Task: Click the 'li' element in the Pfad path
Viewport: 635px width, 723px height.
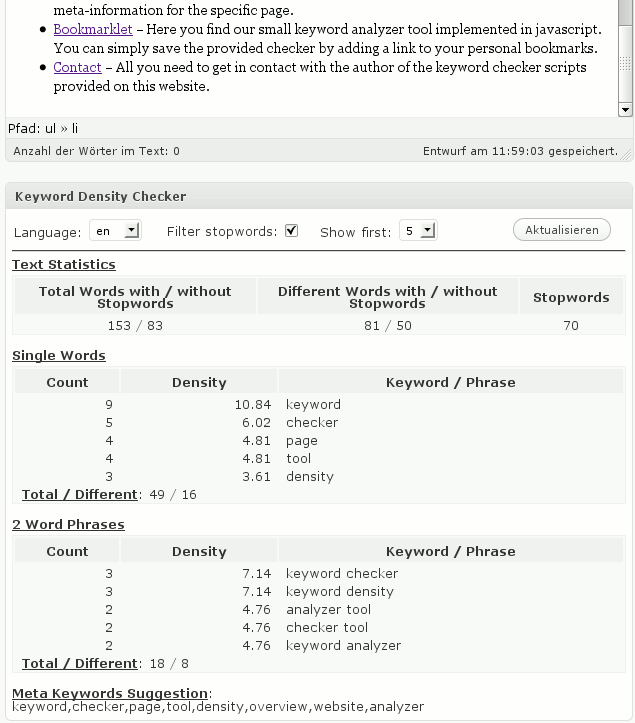Action: tap(75, 128)
